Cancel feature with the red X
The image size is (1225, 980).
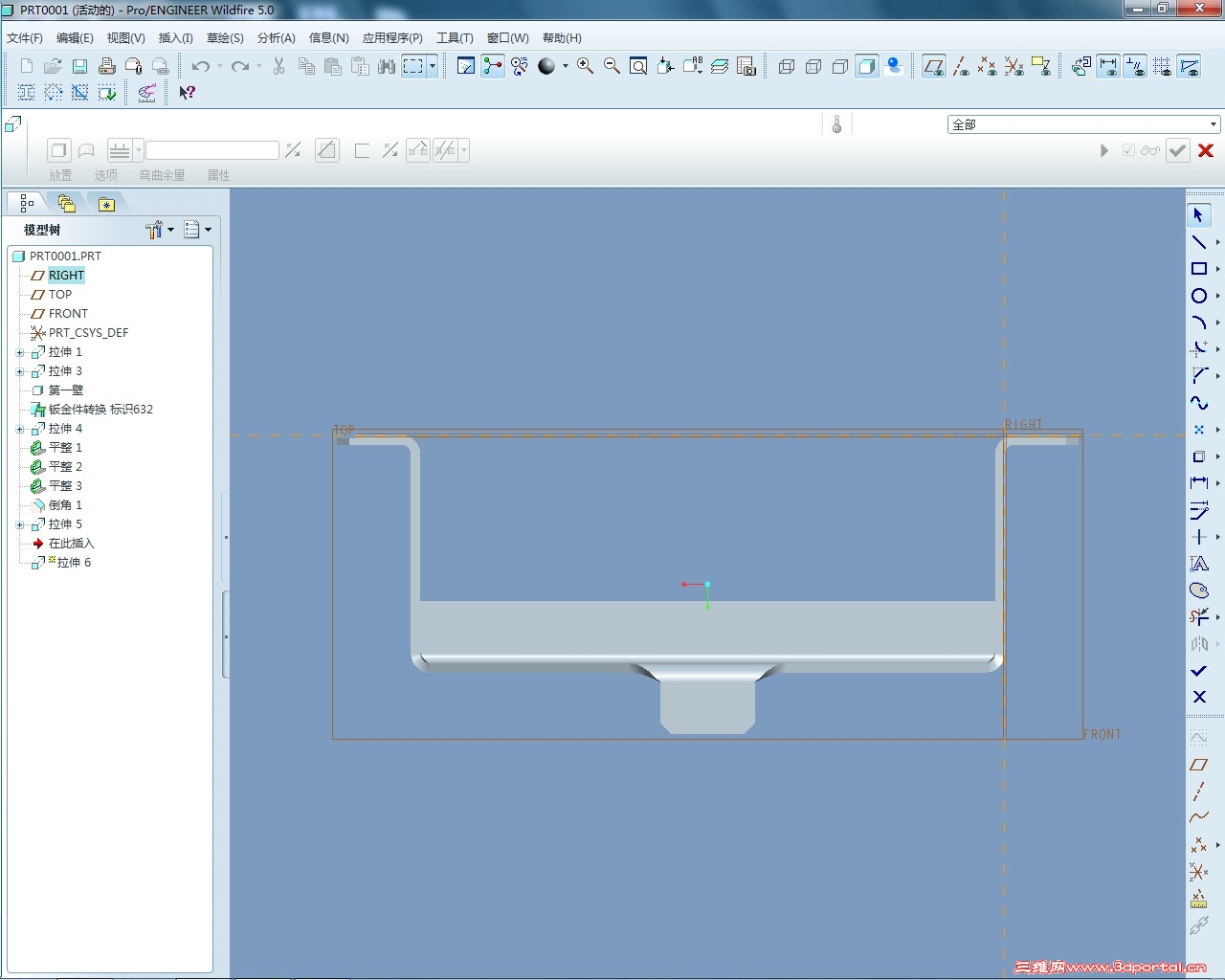click(1206, 150)
